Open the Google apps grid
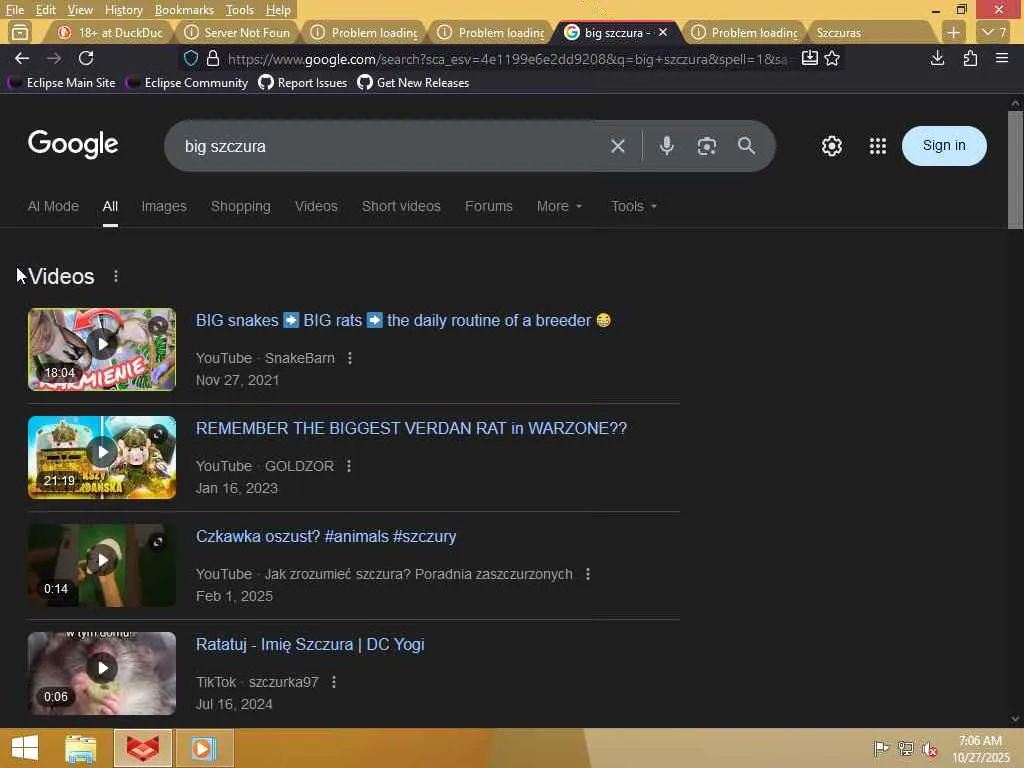The width and height of the screenshot is (1024, 768). point(878,146)
